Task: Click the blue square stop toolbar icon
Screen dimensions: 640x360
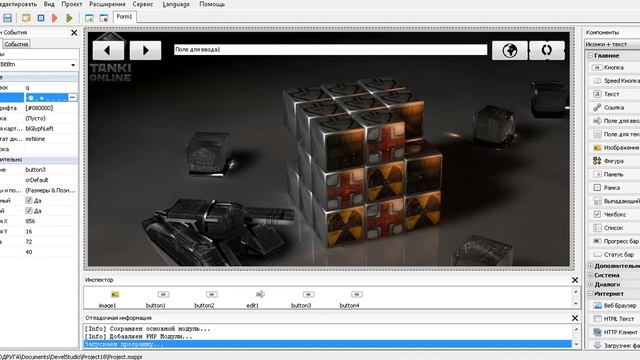Action: [41, 18]
